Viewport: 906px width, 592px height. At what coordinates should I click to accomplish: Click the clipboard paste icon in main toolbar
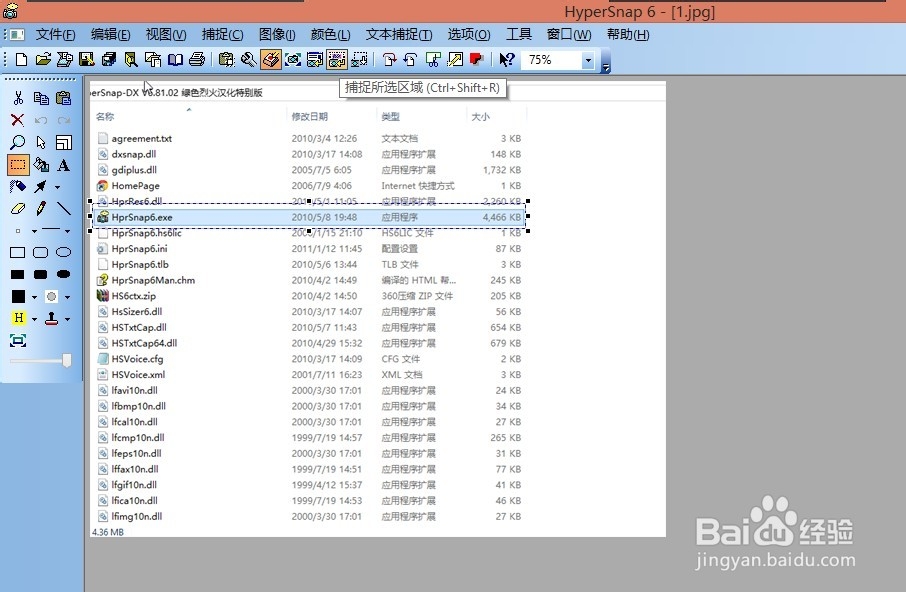226,59
